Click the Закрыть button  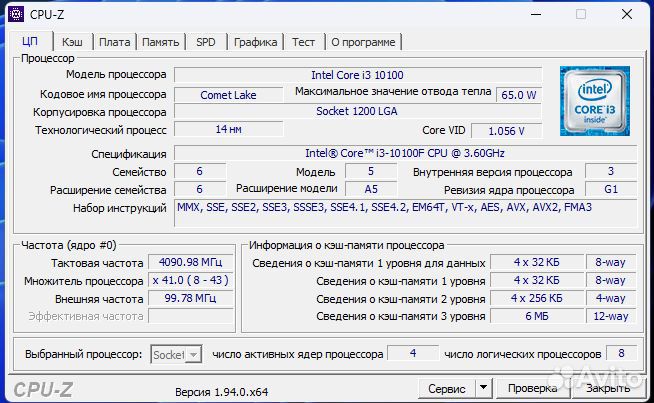click(x=608, y=388)
